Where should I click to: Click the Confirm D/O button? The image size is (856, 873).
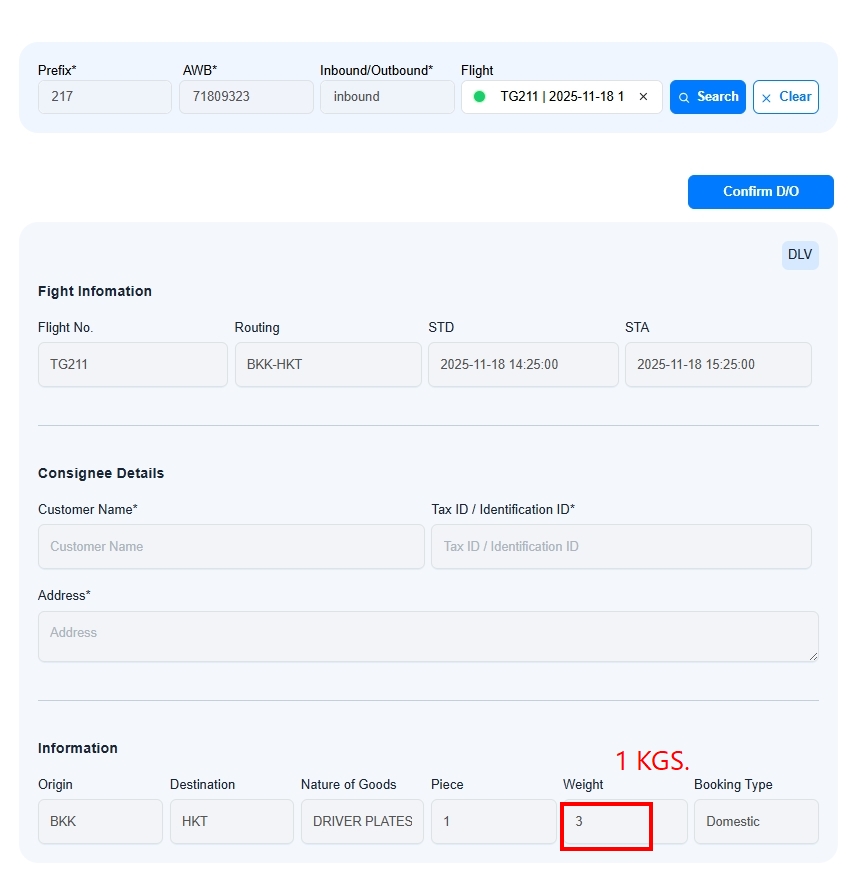(x=760, y=191)
